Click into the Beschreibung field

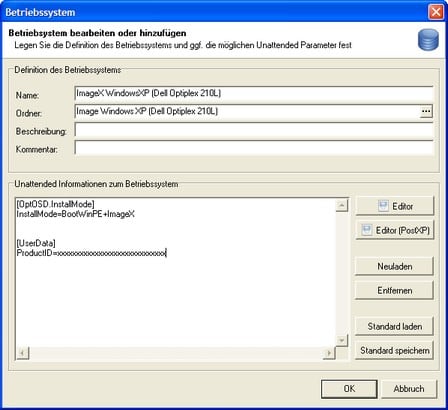pyautogui.click(x=254, y=130)
